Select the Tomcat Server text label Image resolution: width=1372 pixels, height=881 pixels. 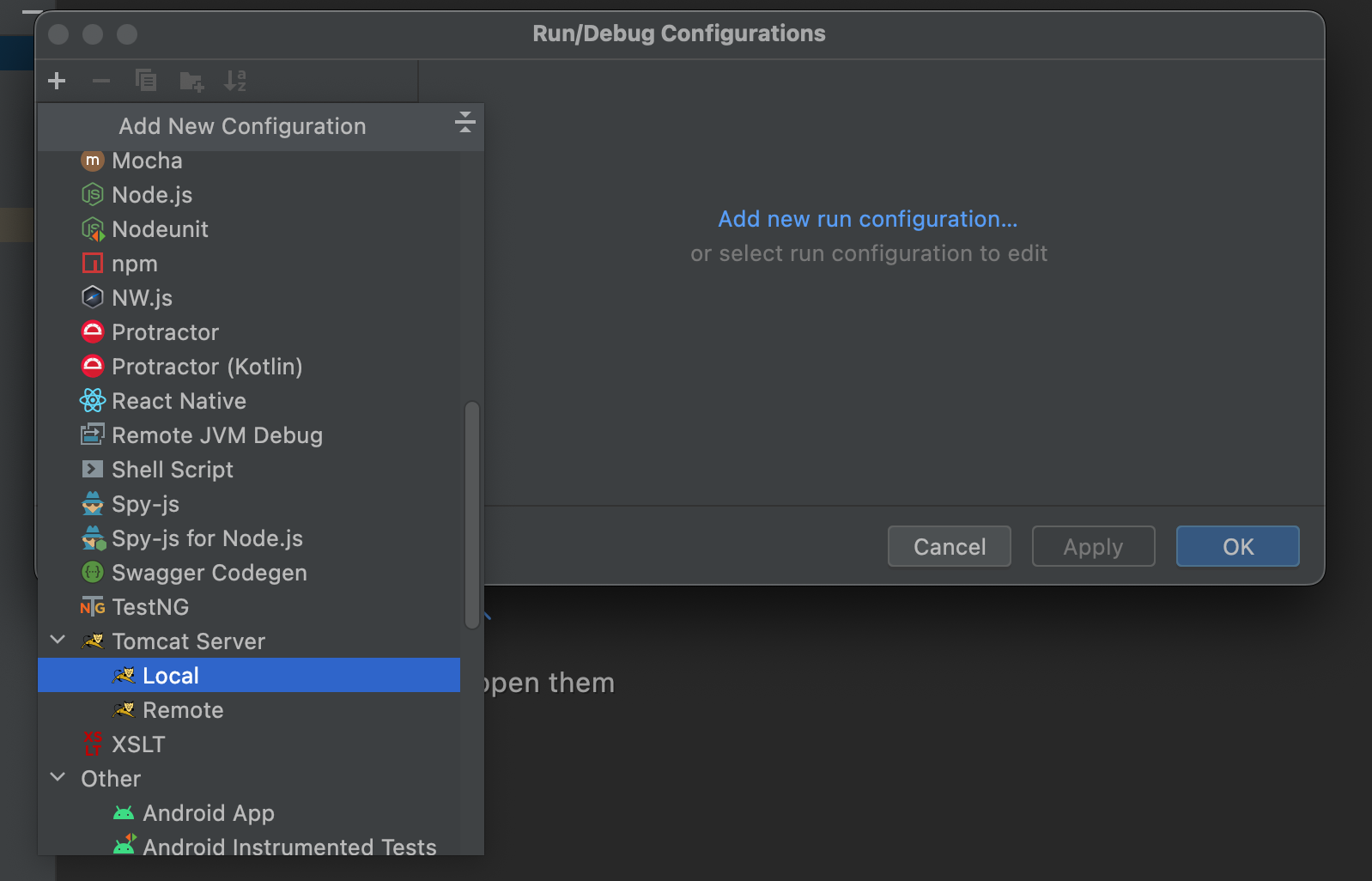[188, 641]
